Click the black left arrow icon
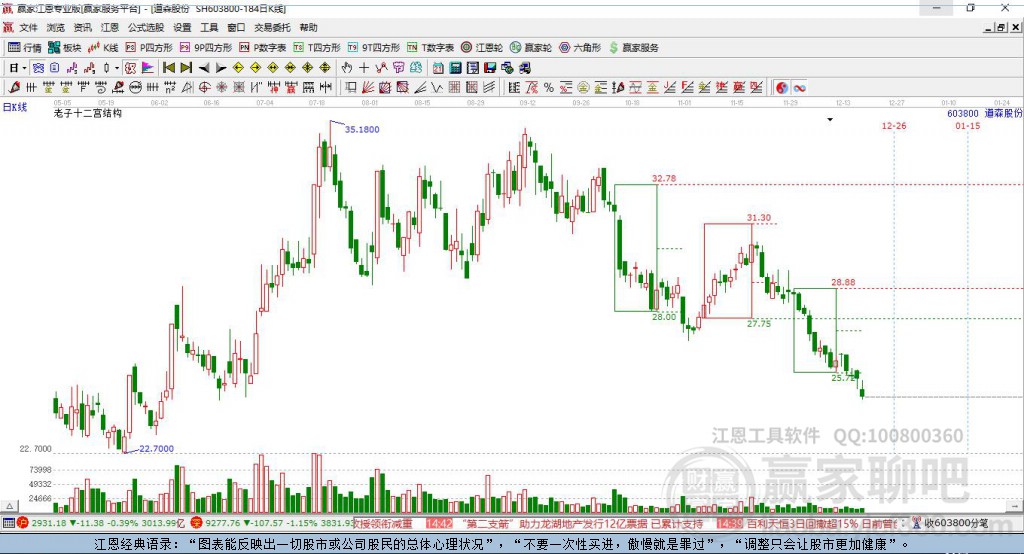The width and height of the screenshot is (1024, 554). coord(203,68)
